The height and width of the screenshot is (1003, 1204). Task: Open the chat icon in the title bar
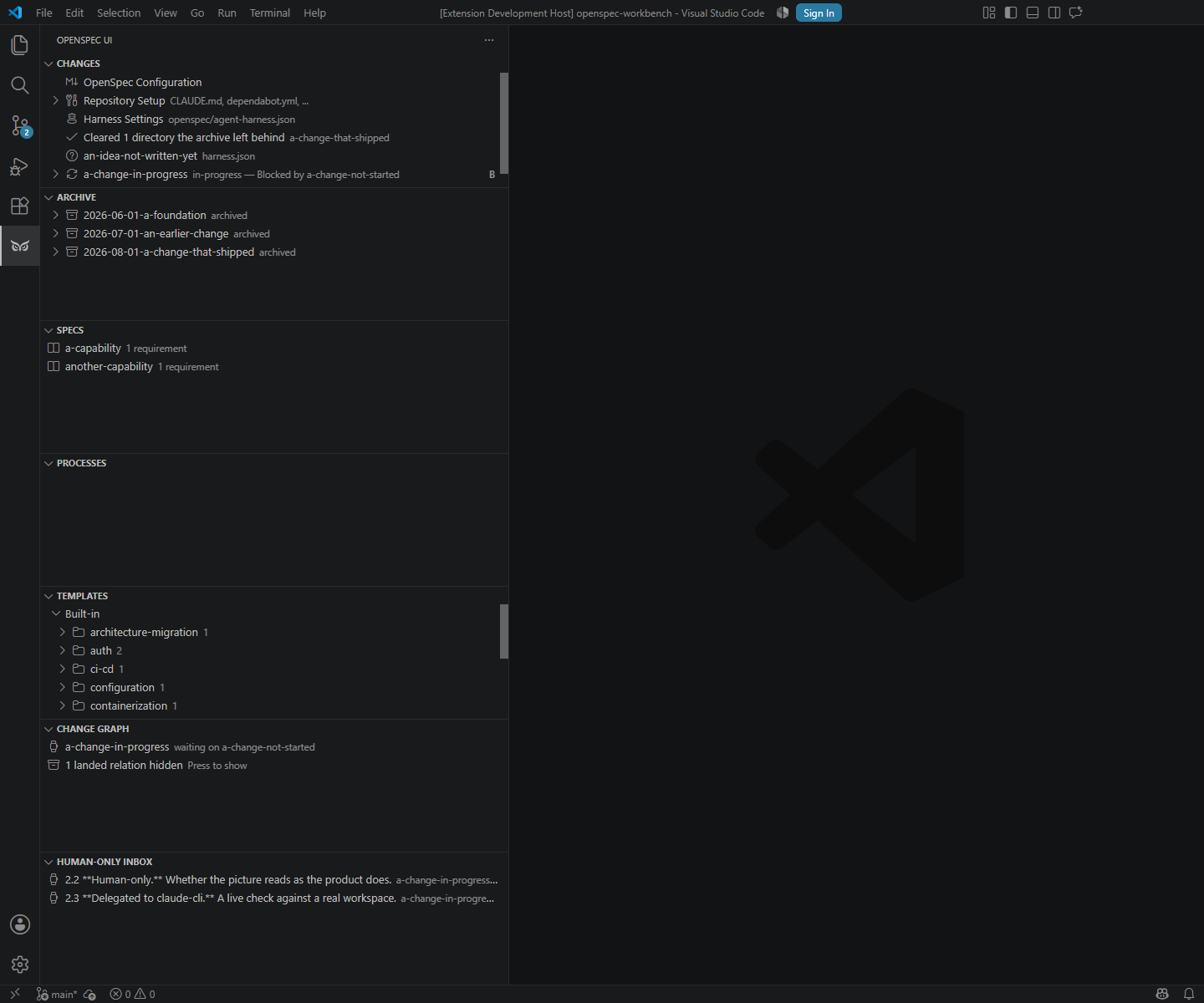click(x=1076, y=13)
